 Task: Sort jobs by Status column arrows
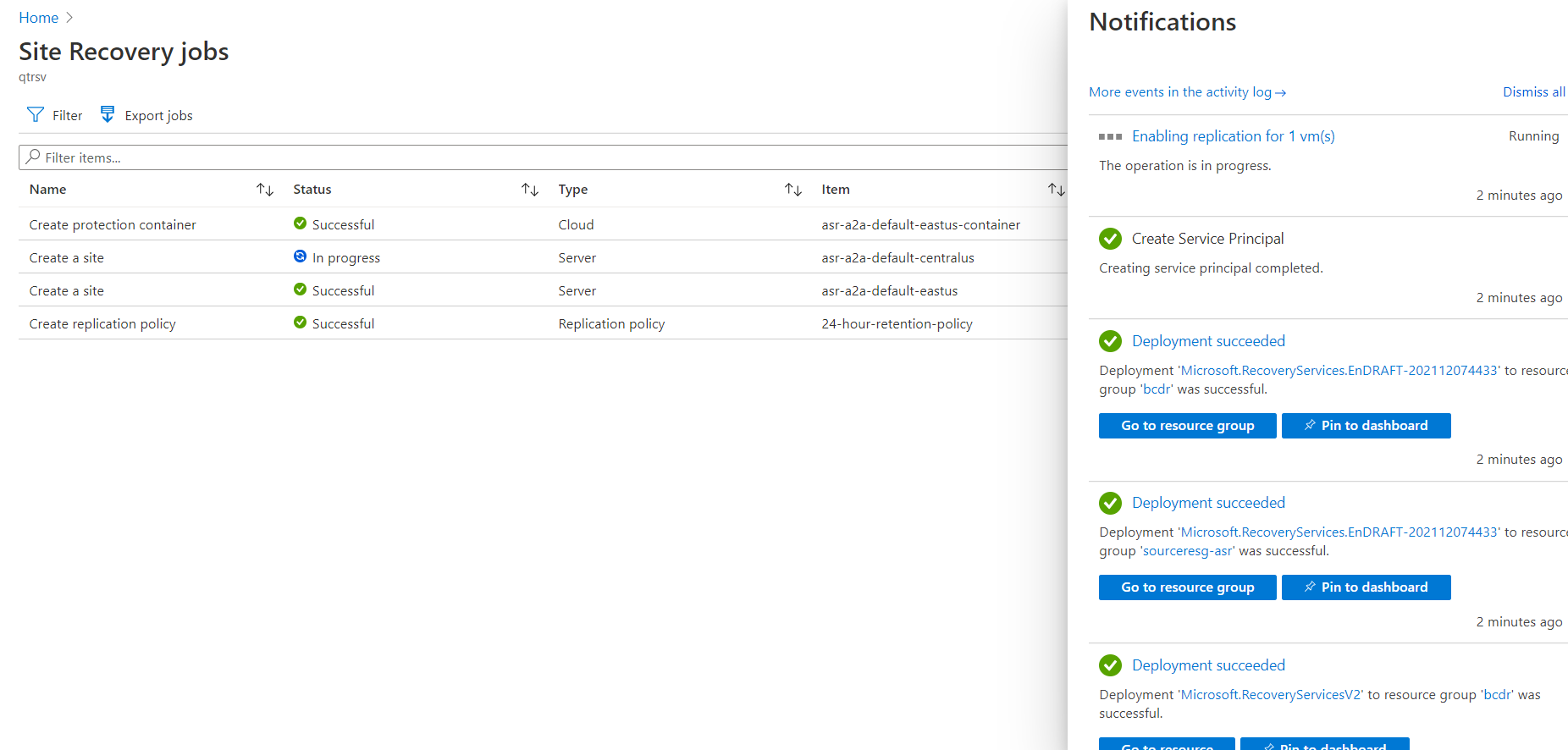point(530,190)
